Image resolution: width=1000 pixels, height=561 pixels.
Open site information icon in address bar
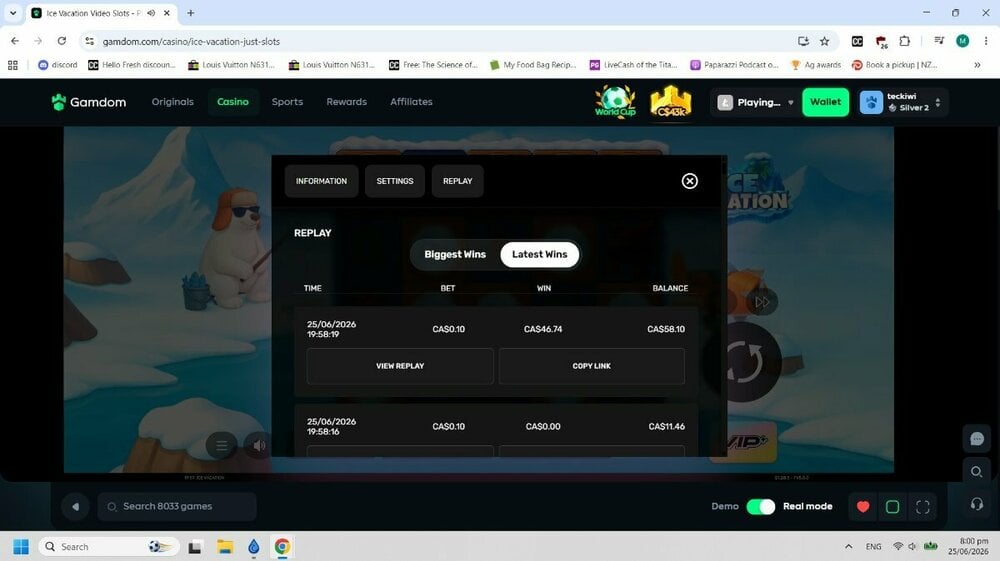tap(89, 41)
